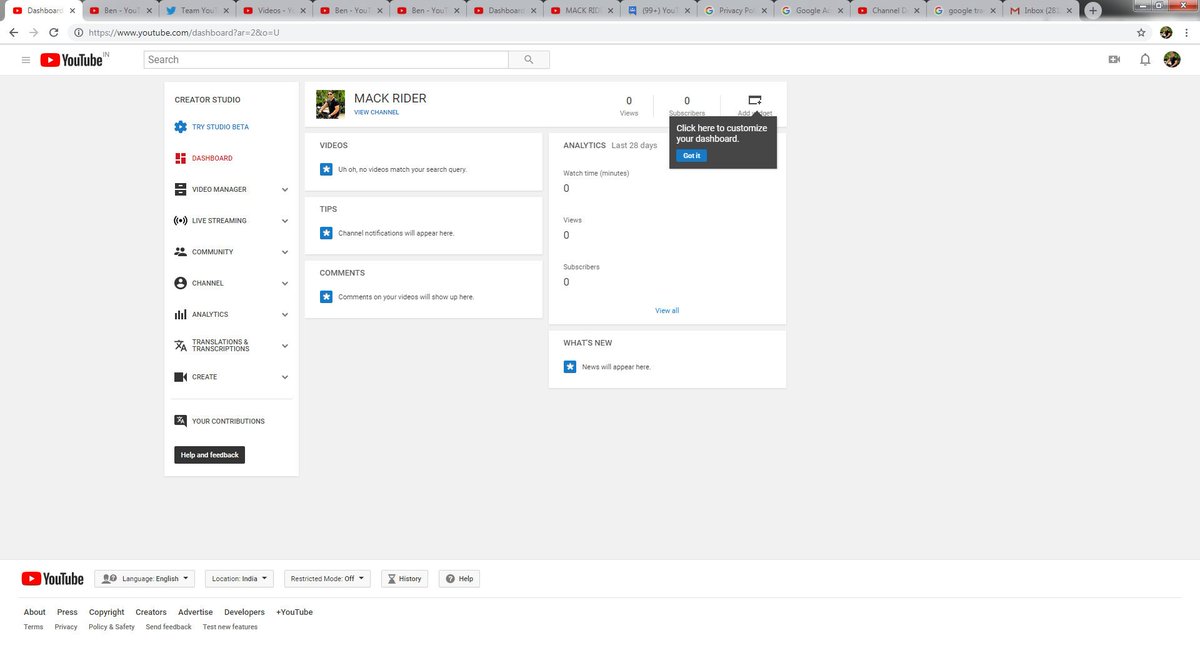Image resolution: width=1200 pixels, height=648 pixels.
Task: Open the Send feedback footer link
Action: 168,627
